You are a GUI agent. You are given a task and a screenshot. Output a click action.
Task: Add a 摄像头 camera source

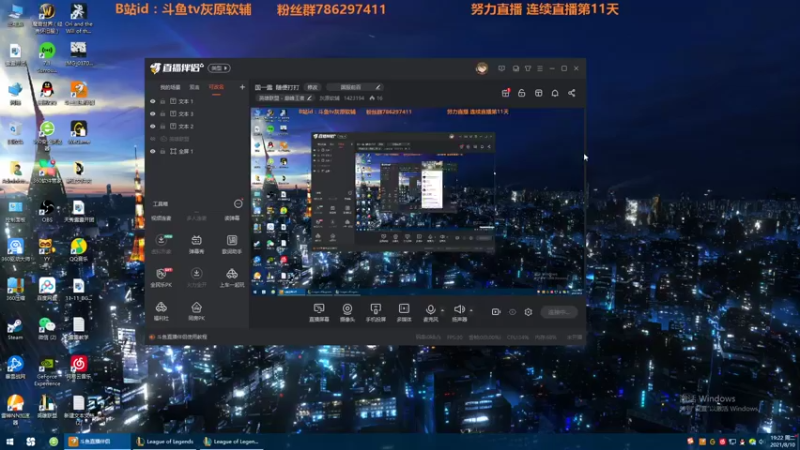pos(347,312)
